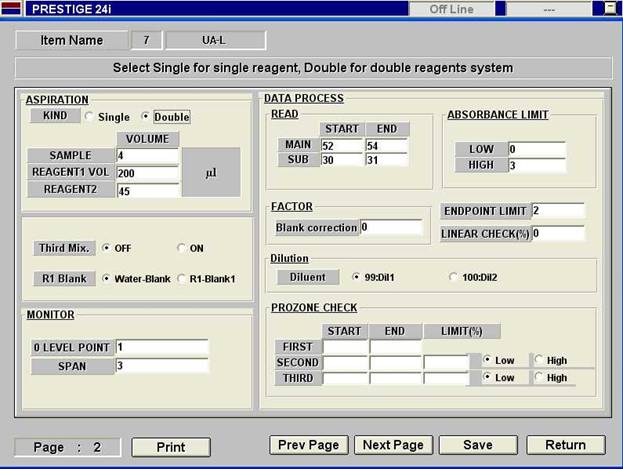Viewport: 623px width, 469px height.
Task: Go to Next Page
Action: 393,445
